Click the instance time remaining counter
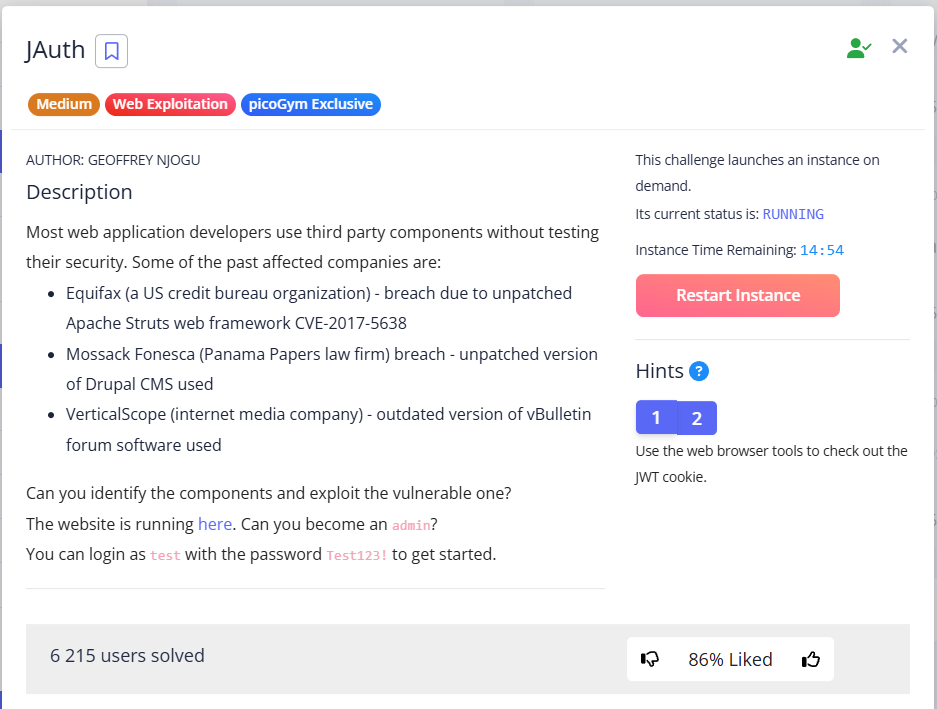 pyautogui.click(x=821, y=250)
